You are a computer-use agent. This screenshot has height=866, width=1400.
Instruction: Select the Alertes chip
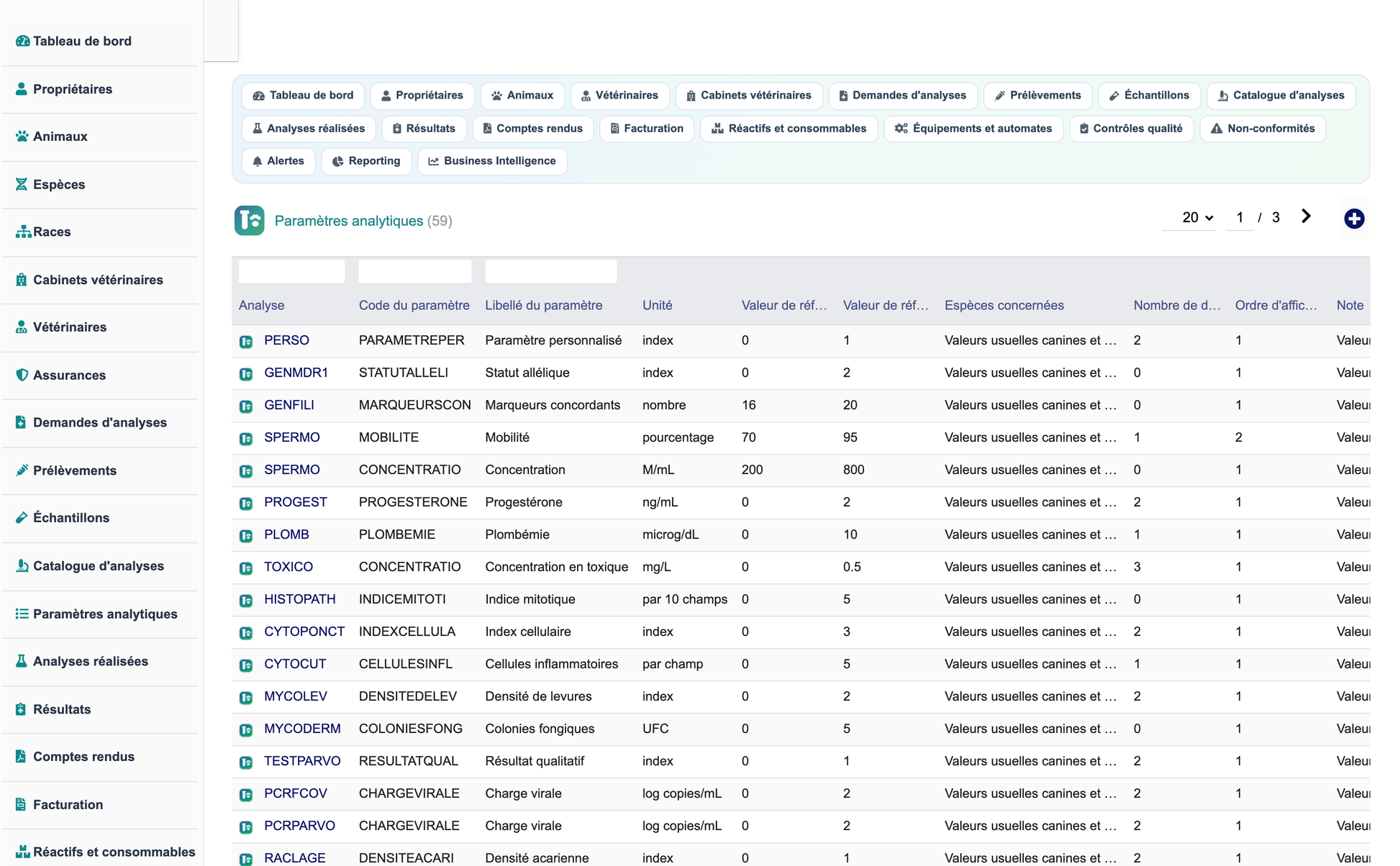click(278, 161)
